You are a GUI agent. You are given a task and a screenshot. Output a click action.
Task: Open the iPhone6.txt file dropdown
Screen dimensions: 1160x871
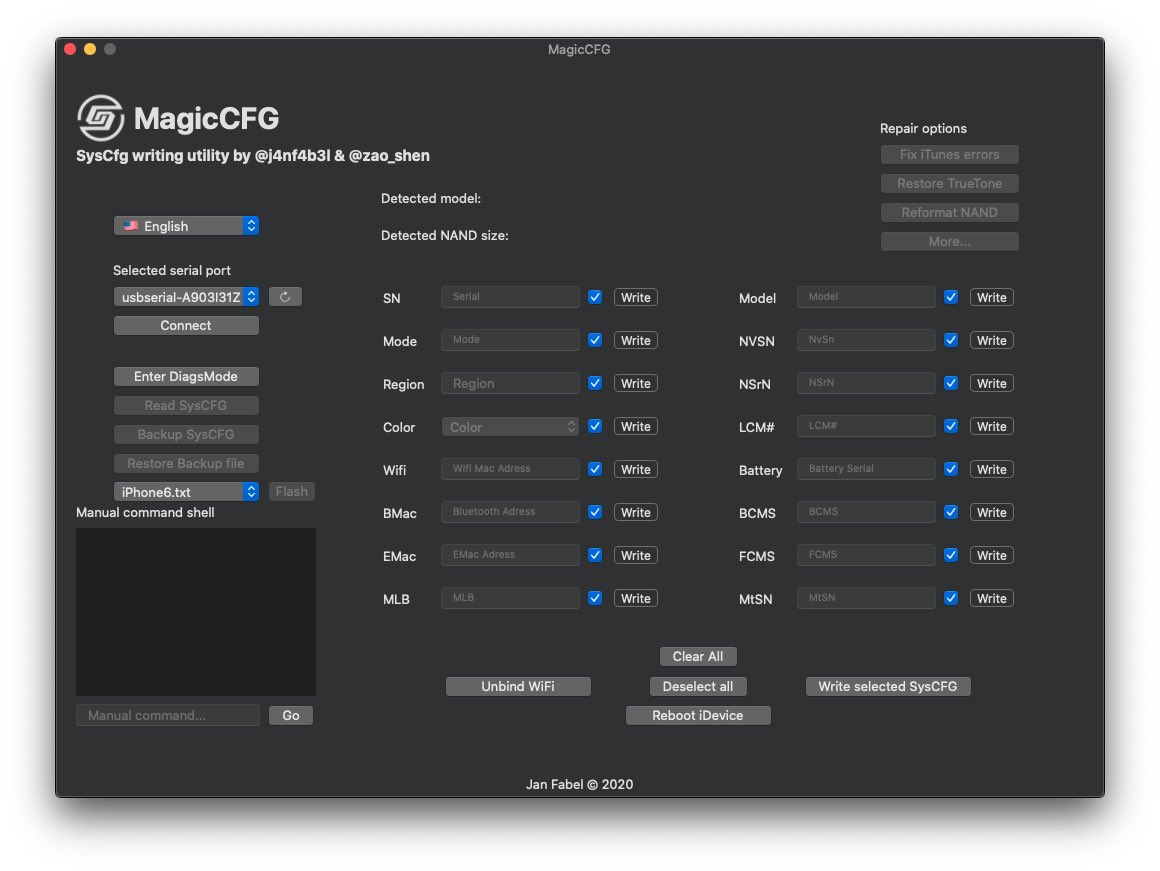pyautogui.click(x=186, y=491)
